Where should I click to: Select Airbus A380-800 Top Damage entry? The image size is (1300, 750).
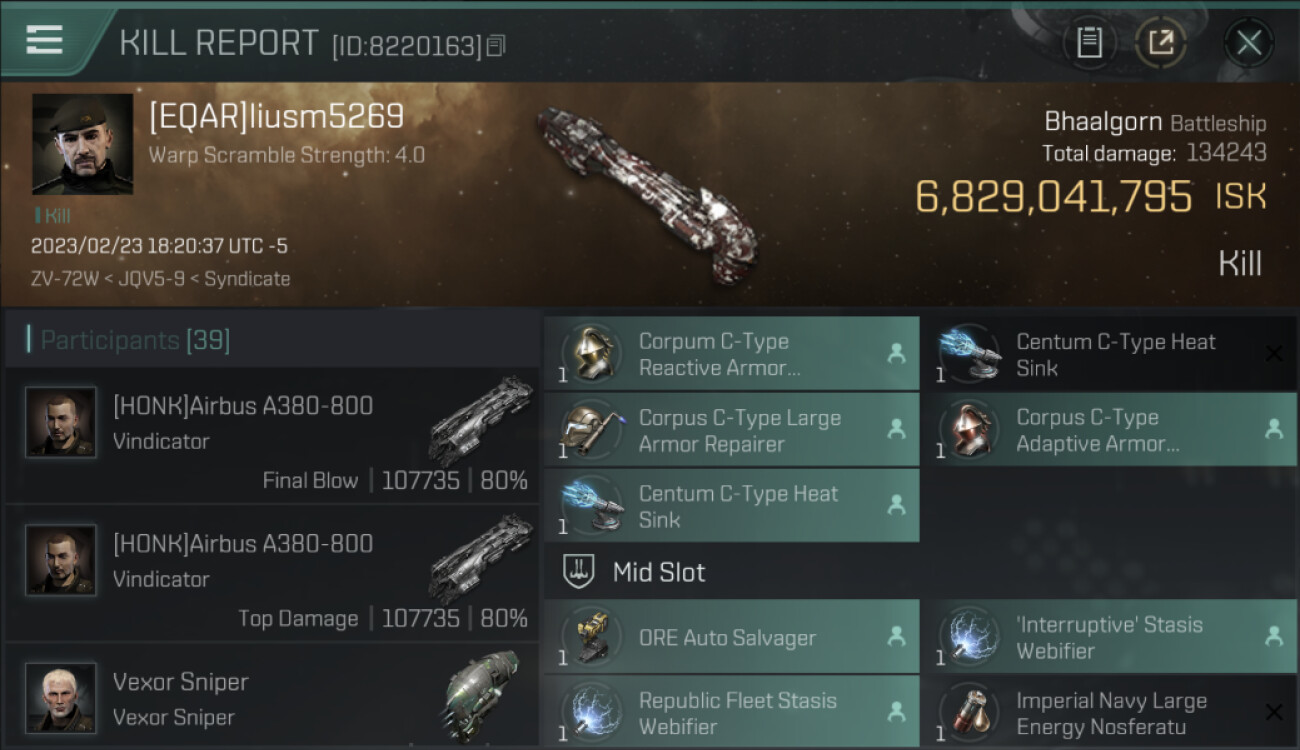tap(273, 574)
